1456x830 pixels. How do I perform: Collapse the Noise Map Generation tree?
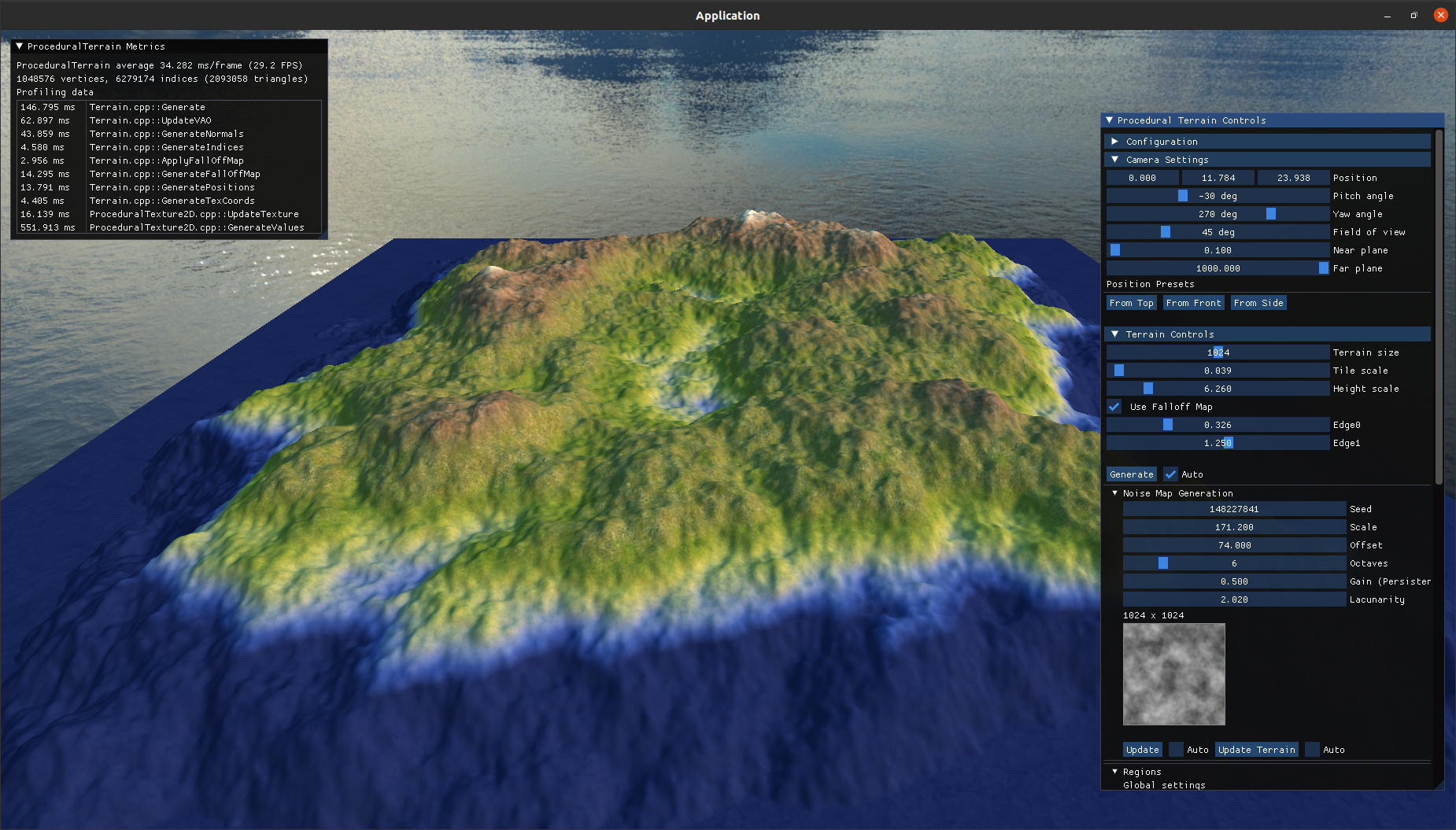point(1115,493)
